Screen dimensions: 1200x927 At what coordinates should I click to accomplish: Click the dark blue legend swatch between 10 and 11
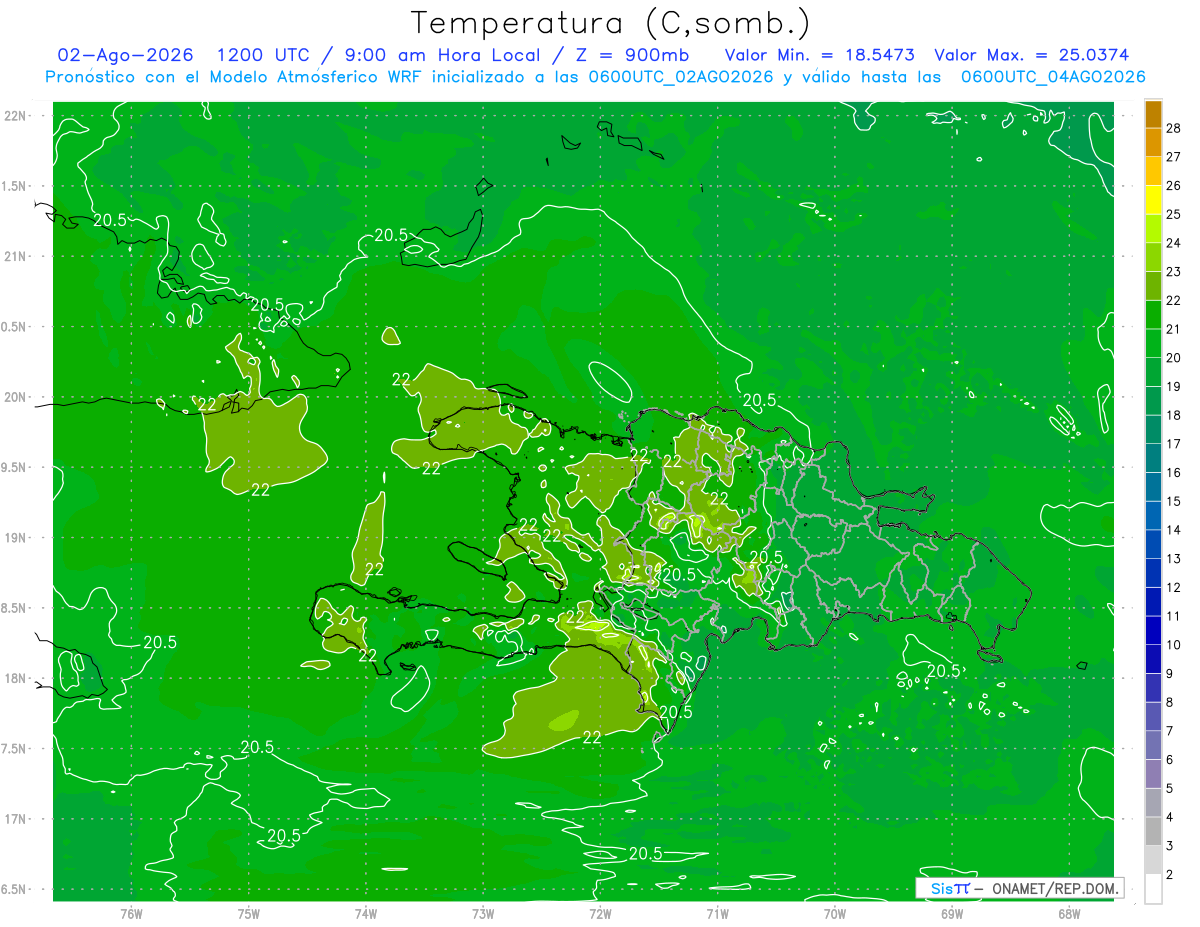click(1154, 630)
